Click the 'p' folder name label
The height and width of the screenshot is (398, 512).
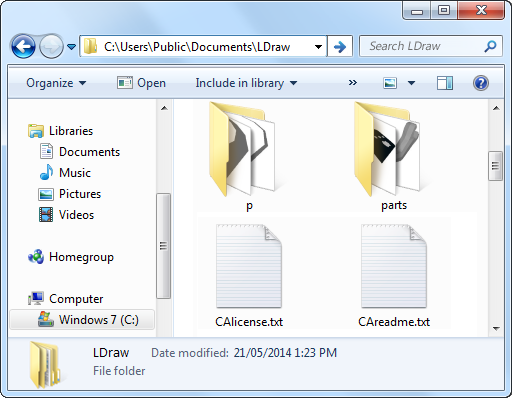tap(249, 205)
